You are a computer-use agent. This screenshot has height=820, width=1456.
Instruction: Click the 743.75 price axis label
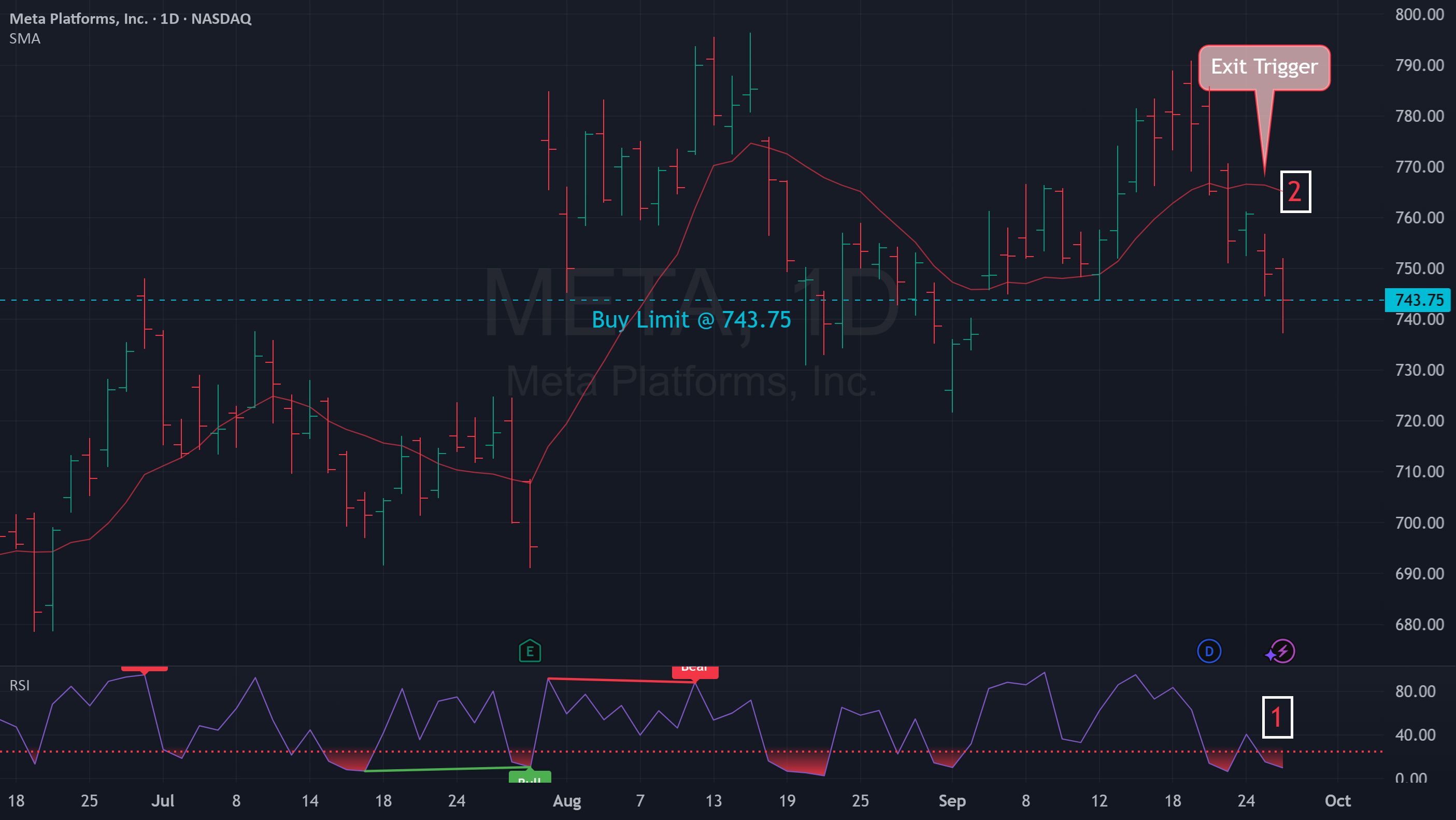[1419, 300]
